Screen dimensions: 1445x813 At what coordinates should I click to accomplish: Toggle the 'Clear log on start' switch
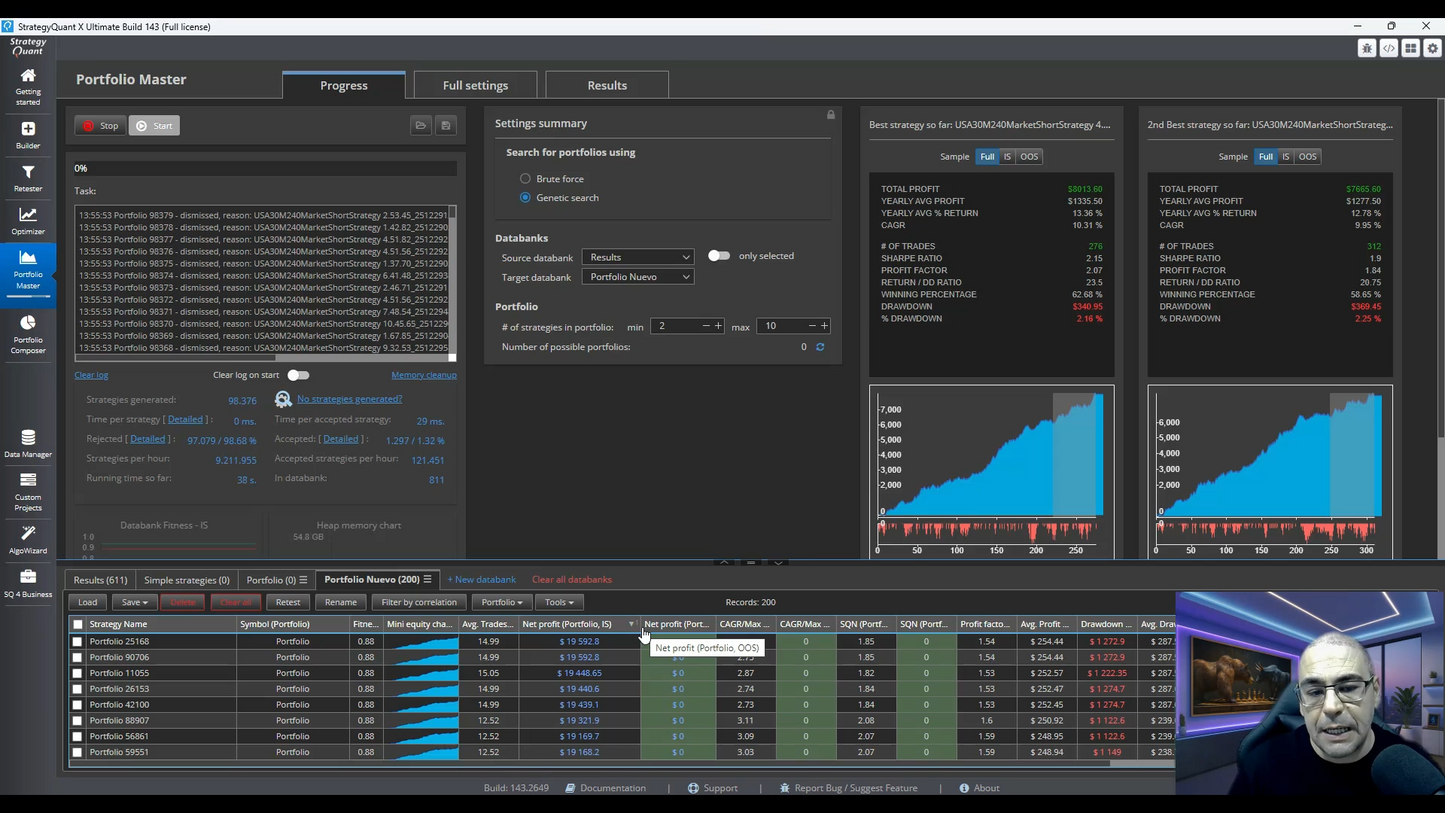(298, 375)
